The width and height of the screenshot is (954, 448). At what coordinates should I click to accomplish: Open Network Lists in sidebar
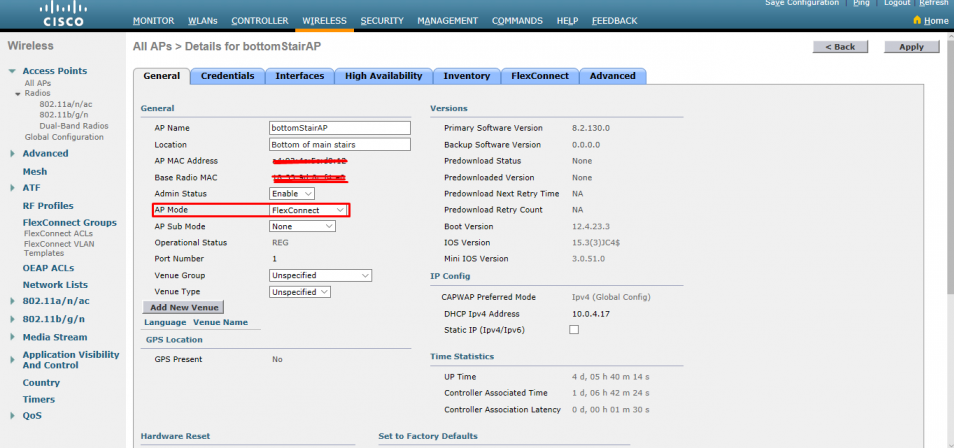(x=55, y=285)
